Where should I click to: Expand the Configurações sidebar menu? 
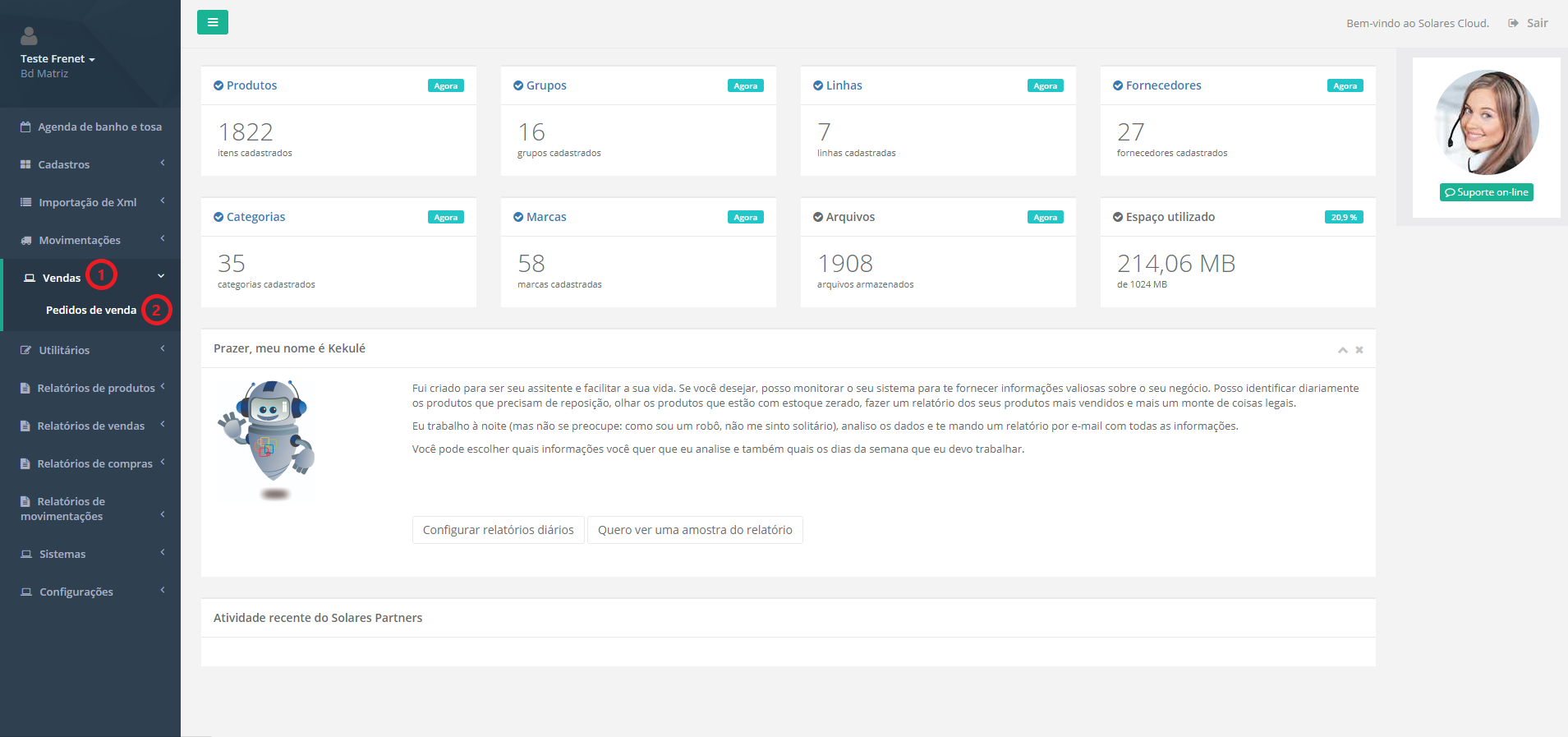pos(76,592)
